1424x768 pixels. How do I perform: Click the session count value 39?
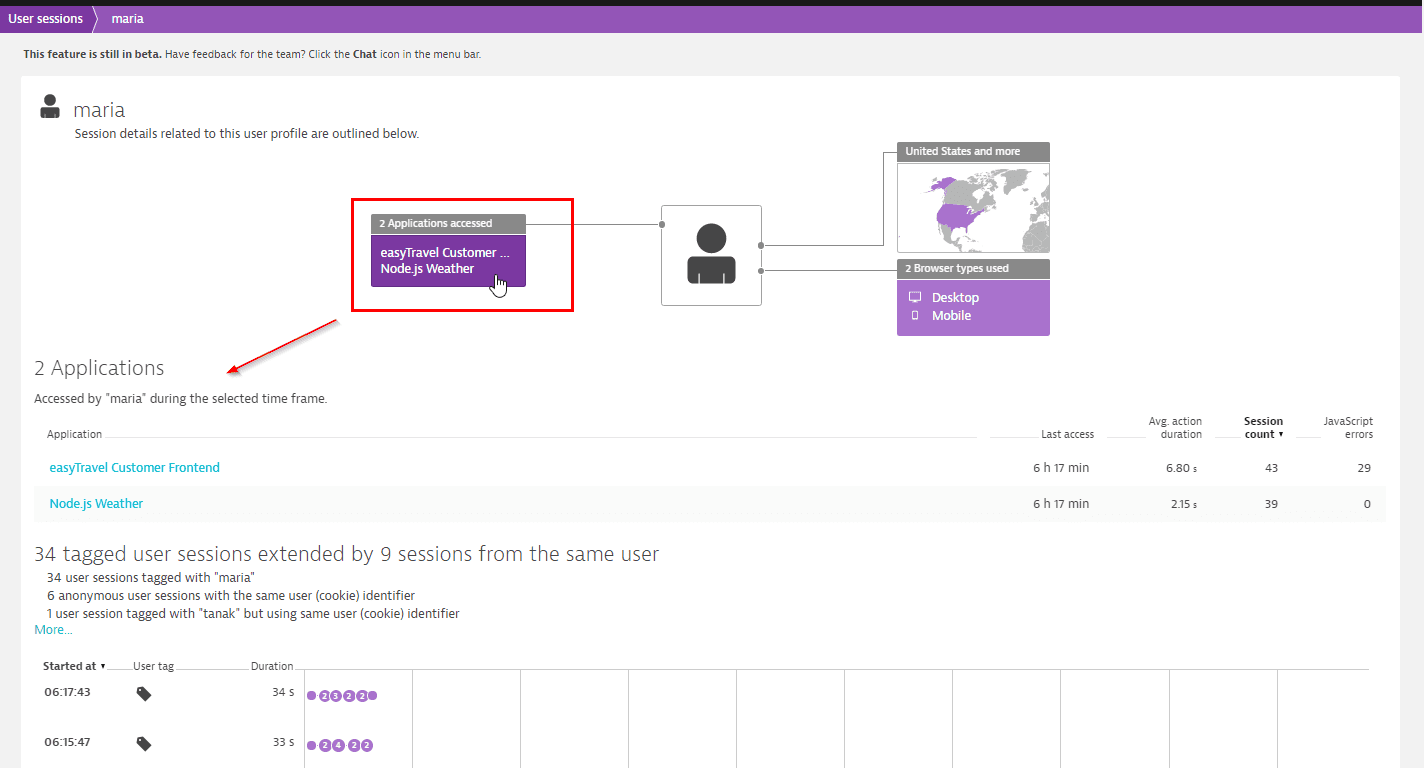(x=1271, y=504)
